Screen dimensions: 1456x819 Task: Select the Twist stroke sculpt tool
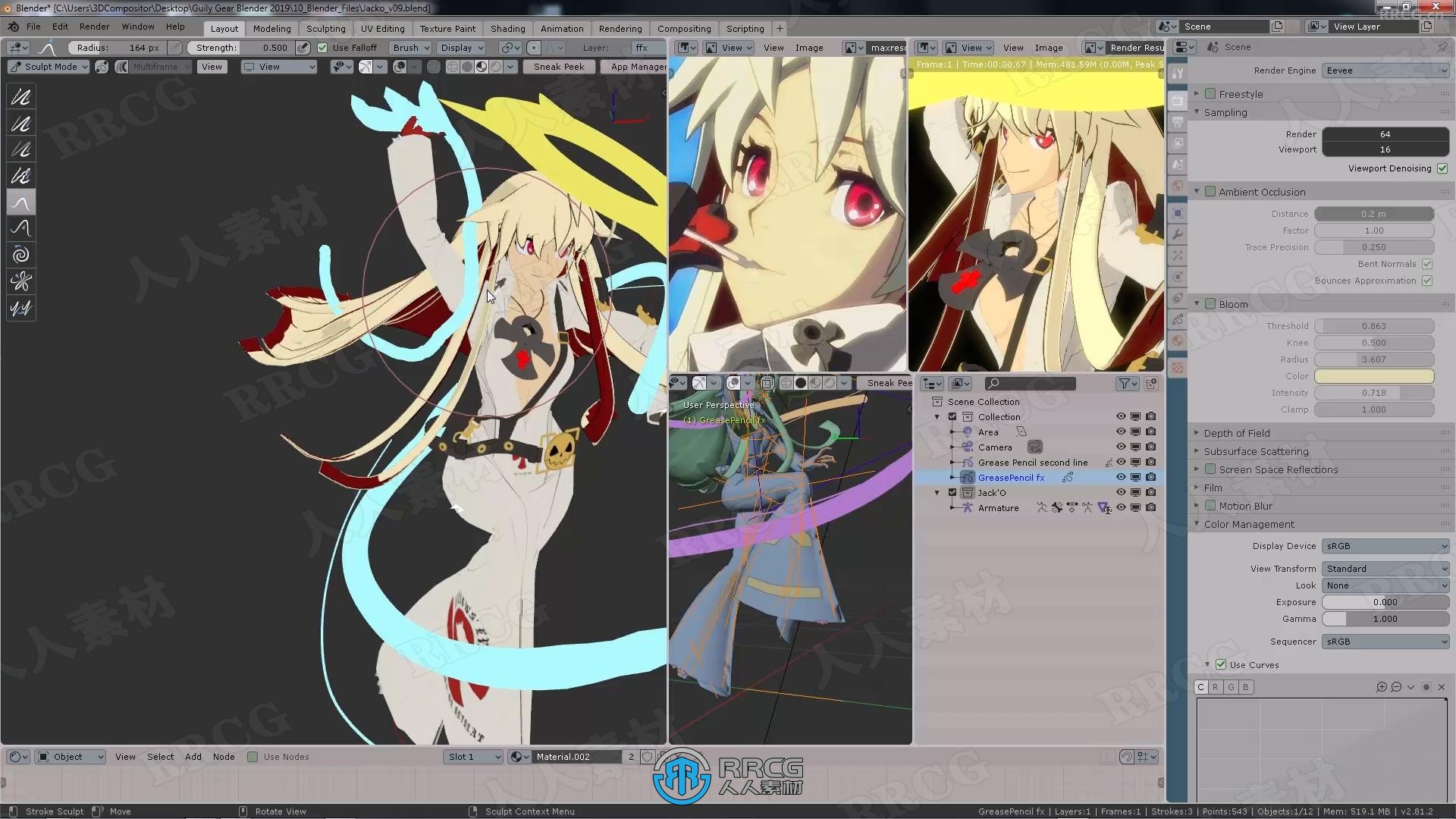[x=21, y=255]
